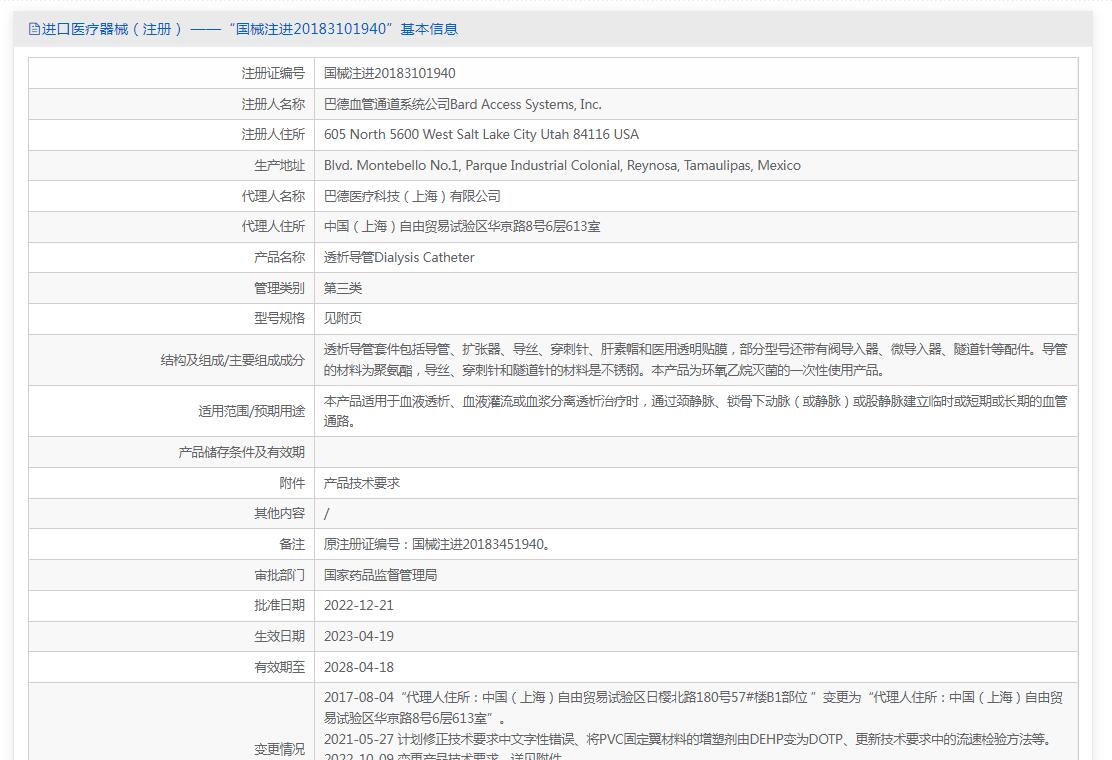Click the 产品储存条件及有效期 label
Screen dimensions: 1112x760
242,452
